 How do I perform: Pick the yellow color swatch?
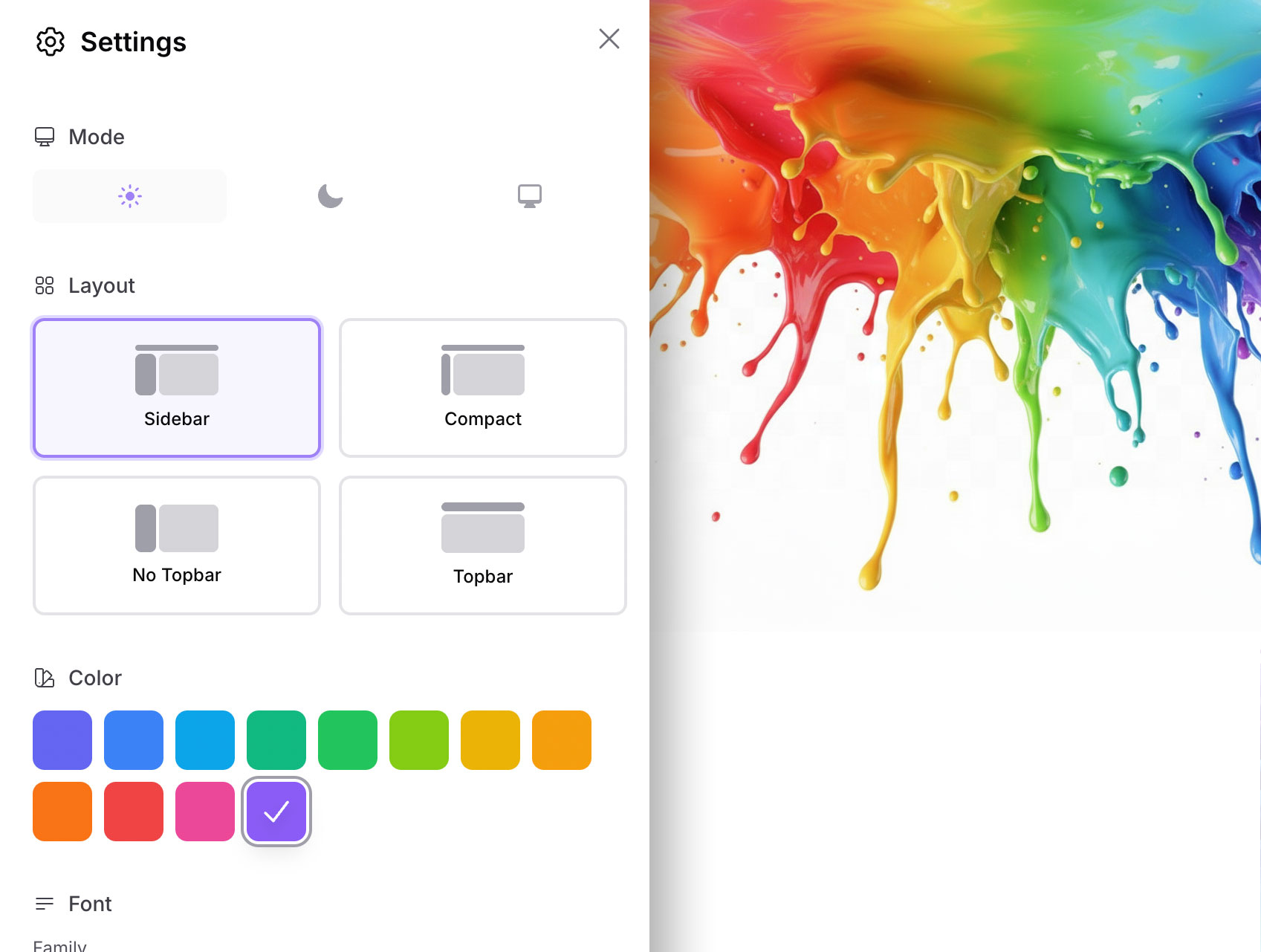click(490, 740)
